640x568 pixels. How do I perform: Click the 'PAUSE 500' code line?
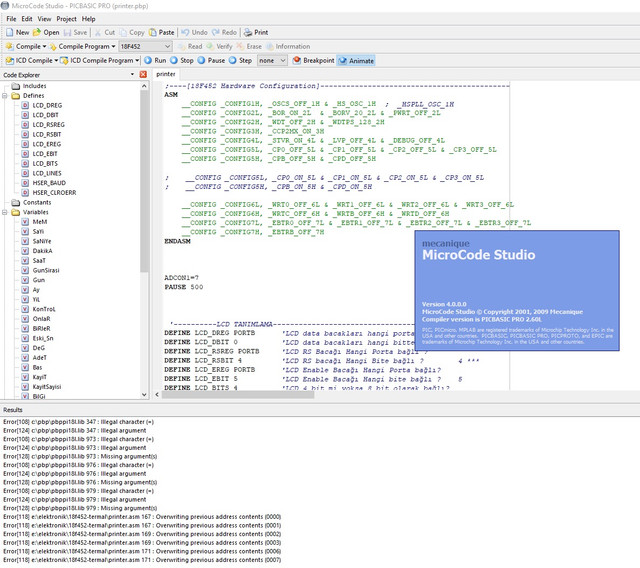click(184, 287)
